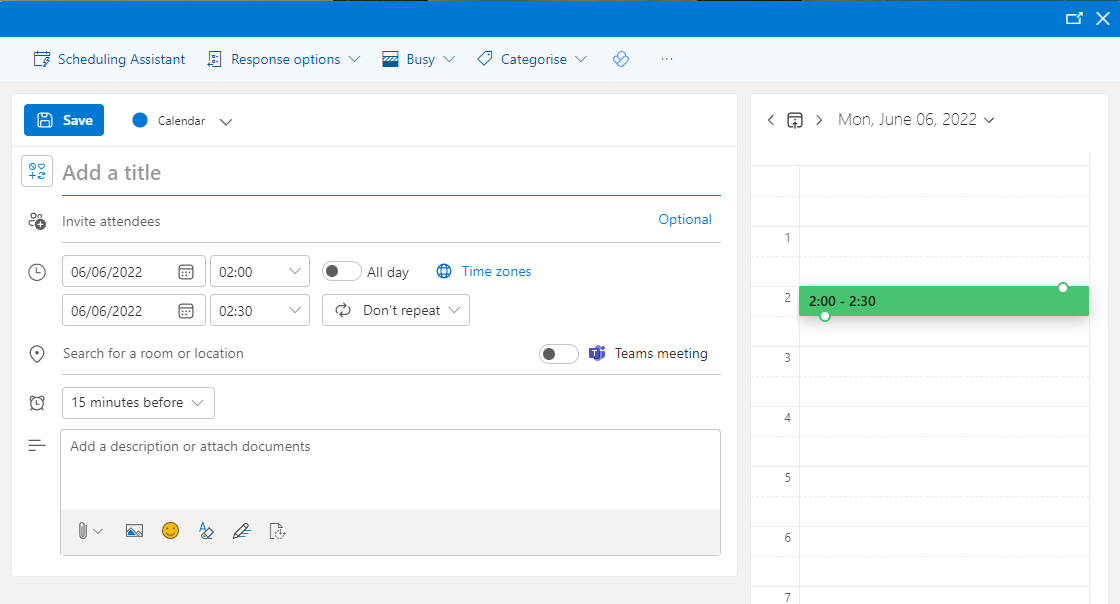Go to next day arrow
This screenshot has height=604, width=1120.
coord(819,120)
